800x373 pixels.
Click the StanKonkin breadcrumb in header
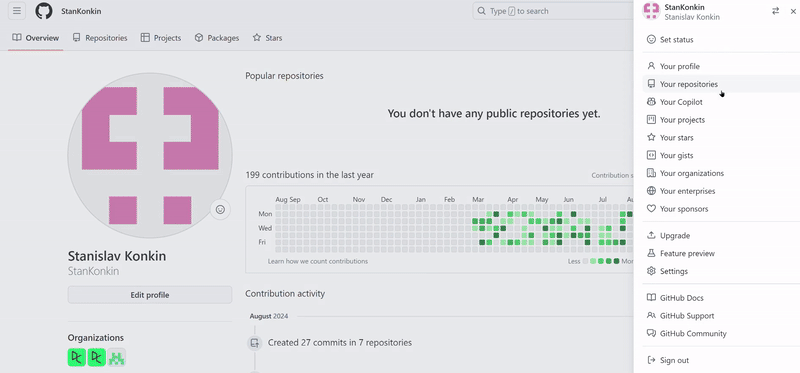81,11
